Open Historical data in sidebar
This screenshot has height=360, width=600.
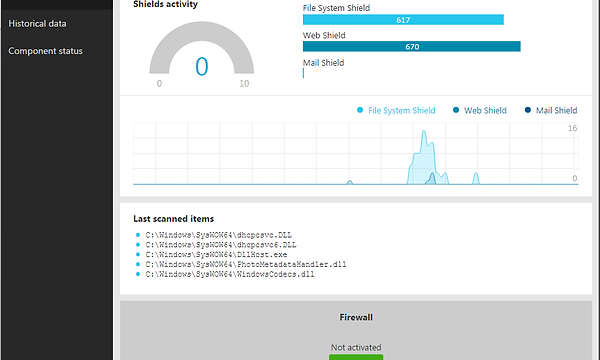(x=37, y=24)
